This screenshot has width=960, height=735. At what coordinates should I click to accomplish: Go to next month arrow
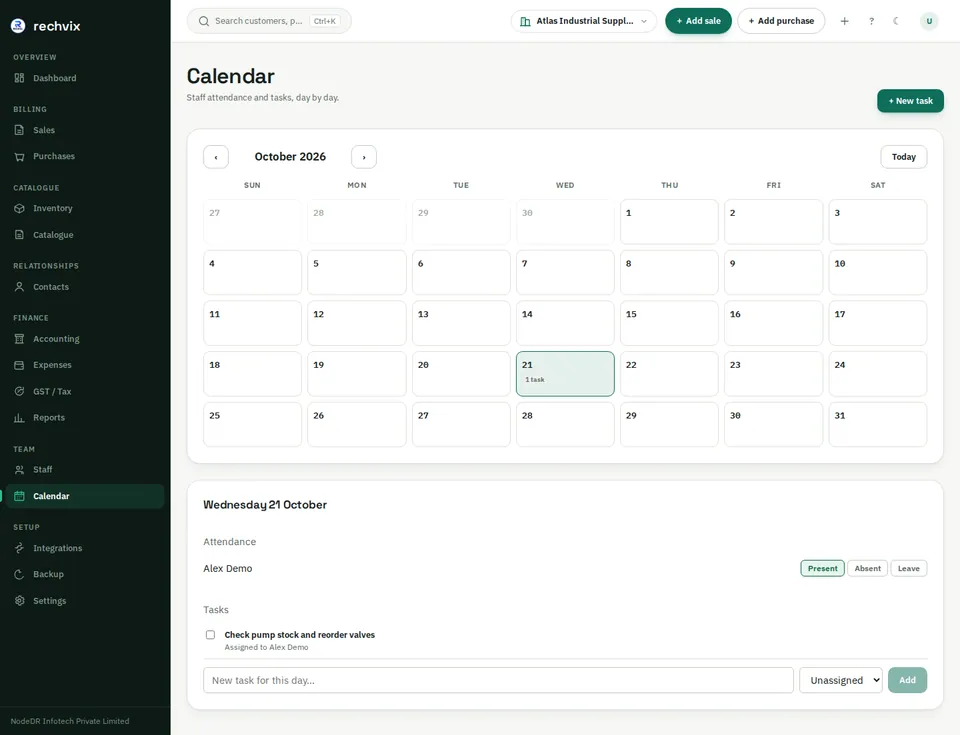tap(364, 157)
